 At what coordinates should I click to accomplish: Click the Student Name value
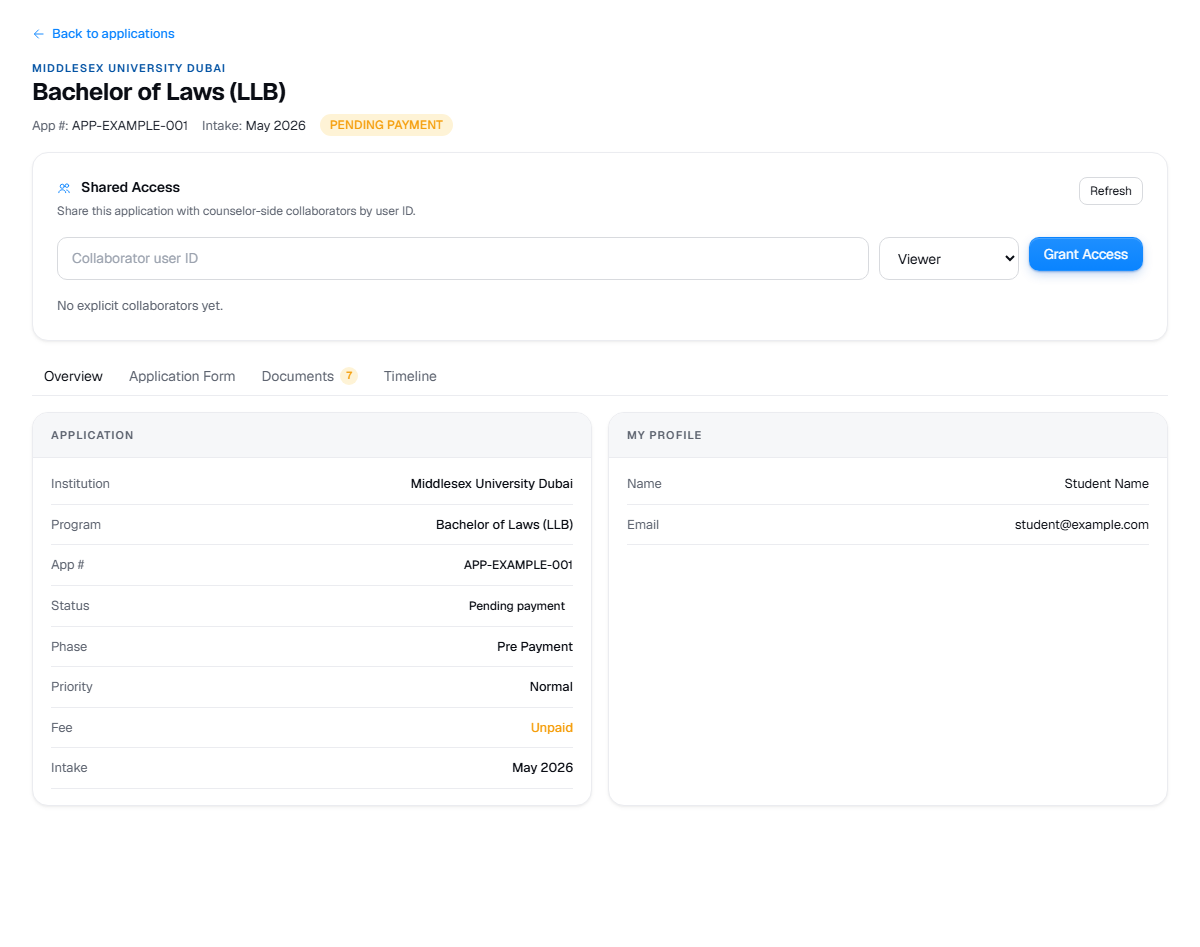pos(1106,484)
